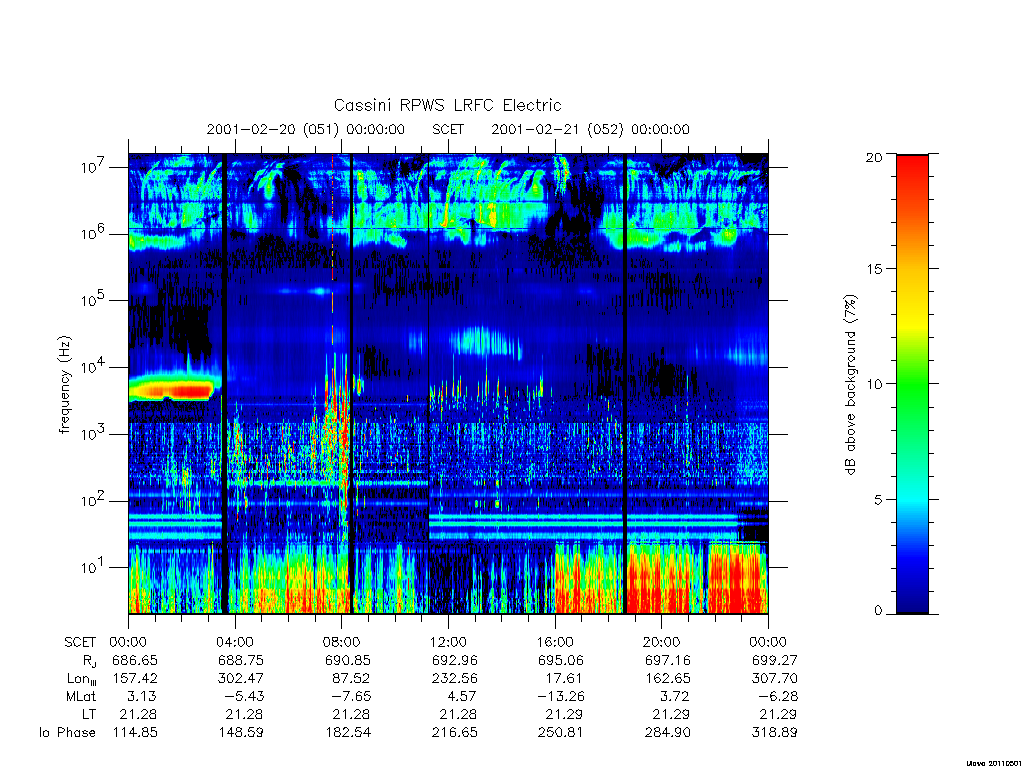This screenshot has height=768, width=1024.
Task: Click the colorbar tick label '20'
Action: [874, 157]
